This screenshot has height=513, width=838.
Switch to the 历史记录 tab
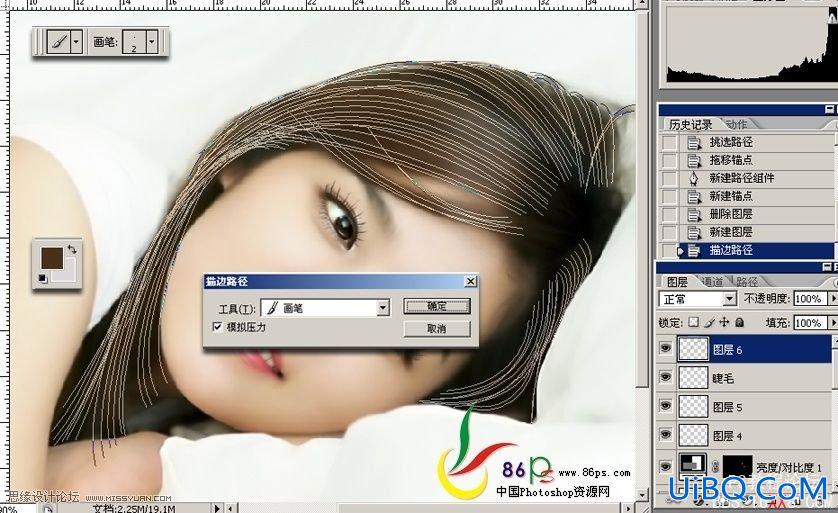click(690, 125)
